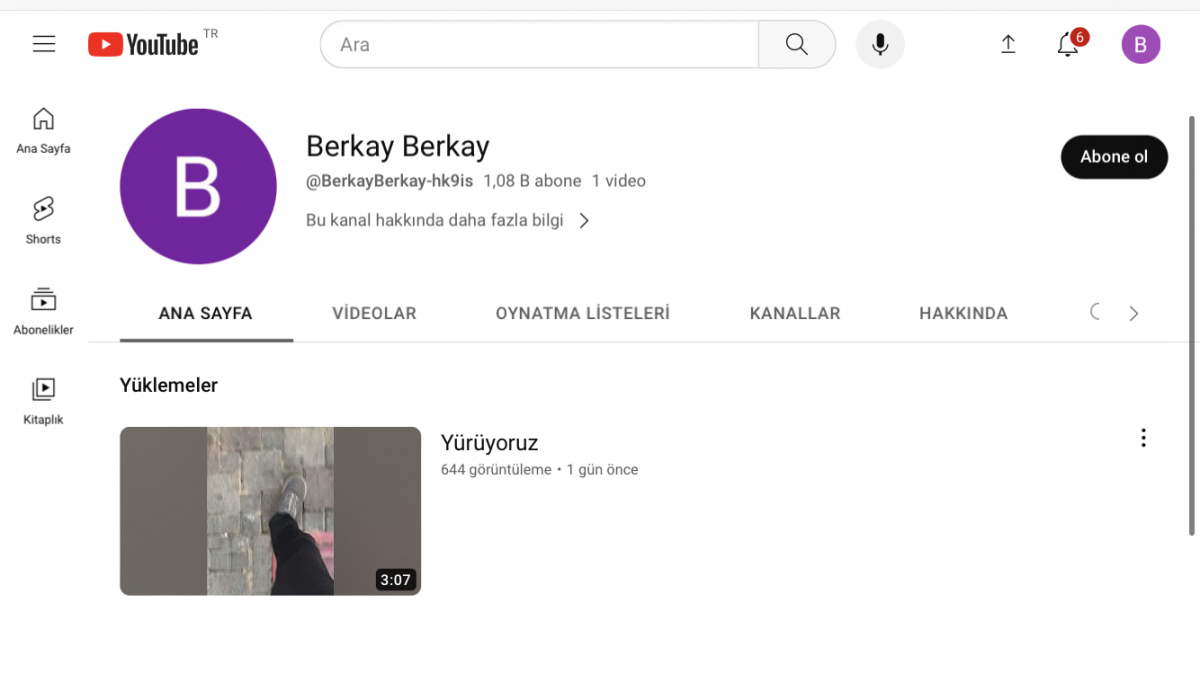The width and height of the screenshot is (1200, 674).
Task: Click the '1 gün önce' upload date
Action: 602,469
